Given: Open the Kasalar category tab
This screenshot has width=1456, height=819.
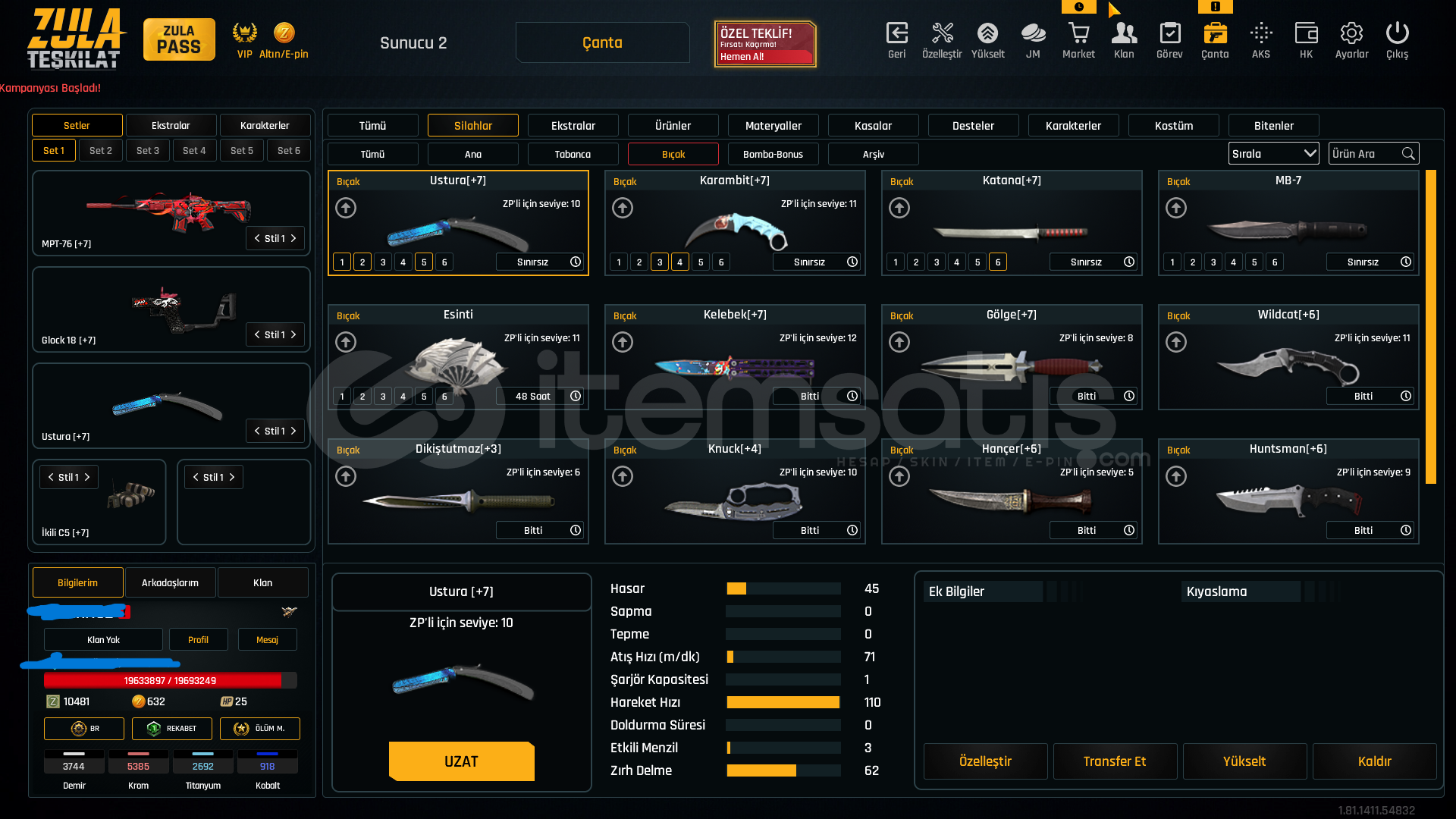Looking at the screenshot, I should [x=873, y=126].
